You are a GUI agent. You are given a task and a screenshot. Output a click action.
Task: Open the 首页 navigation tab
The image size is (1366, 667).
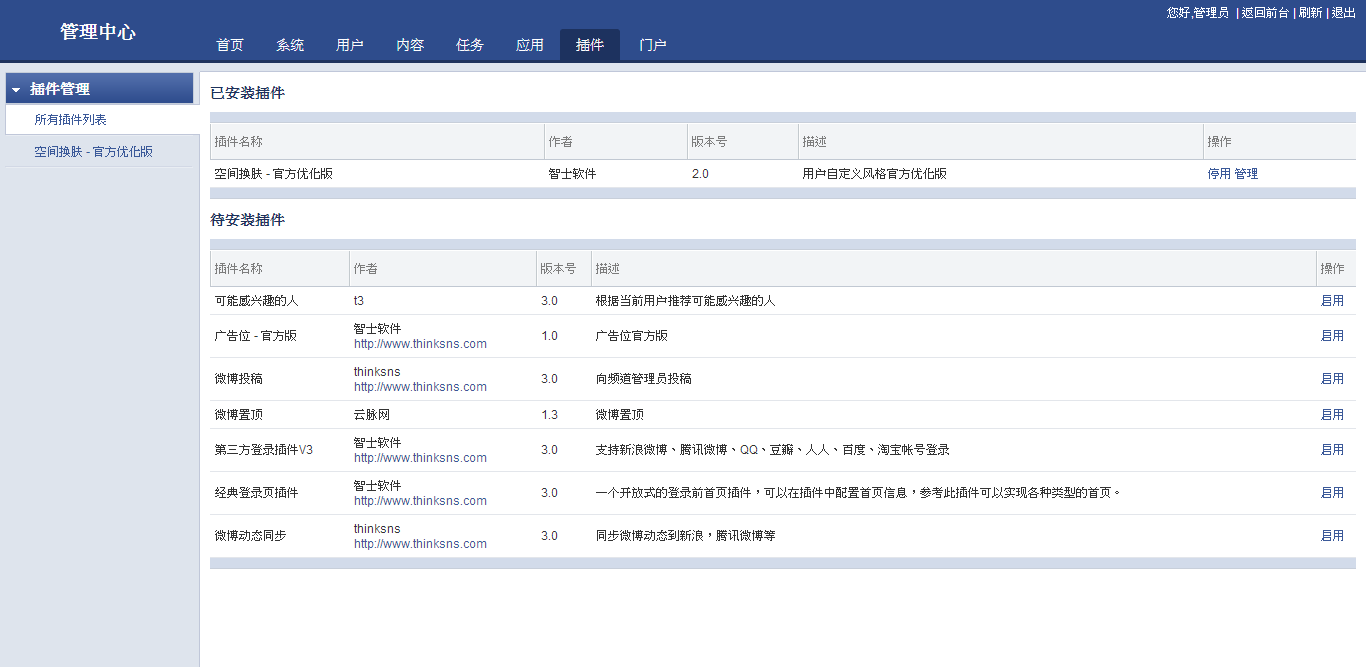[230, 45]
